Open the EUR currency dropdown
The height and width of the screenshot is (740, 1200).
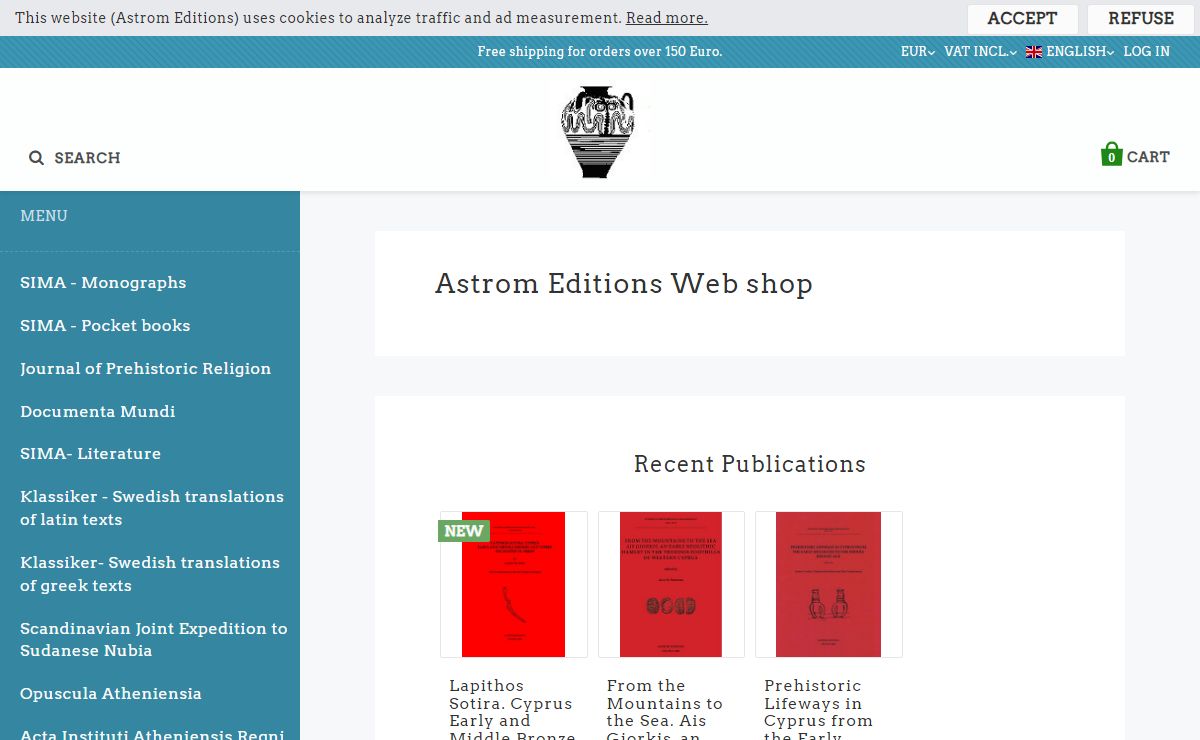pos(918,52)
